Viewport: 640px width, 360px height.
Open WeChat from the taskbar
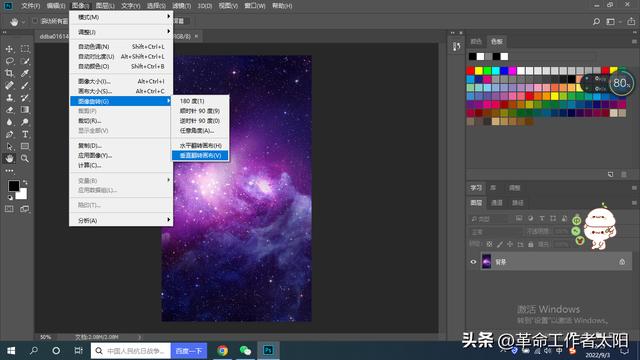pos(245,351)
